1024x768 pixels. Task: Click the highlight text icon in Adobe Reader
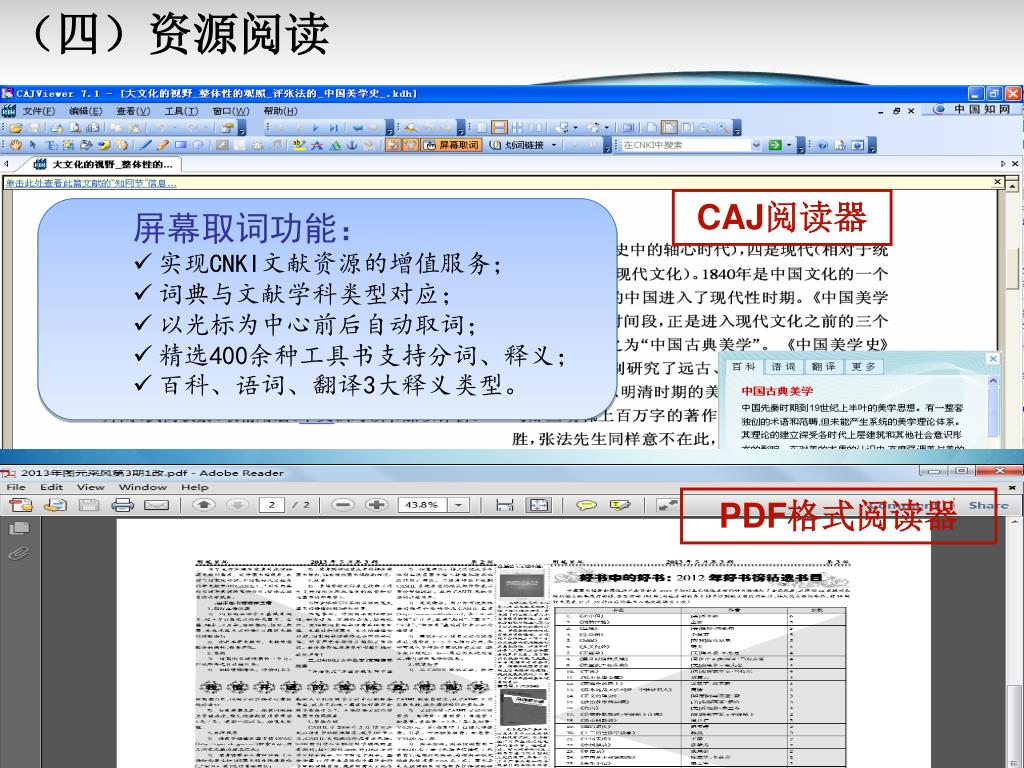[x=620, y=505]
